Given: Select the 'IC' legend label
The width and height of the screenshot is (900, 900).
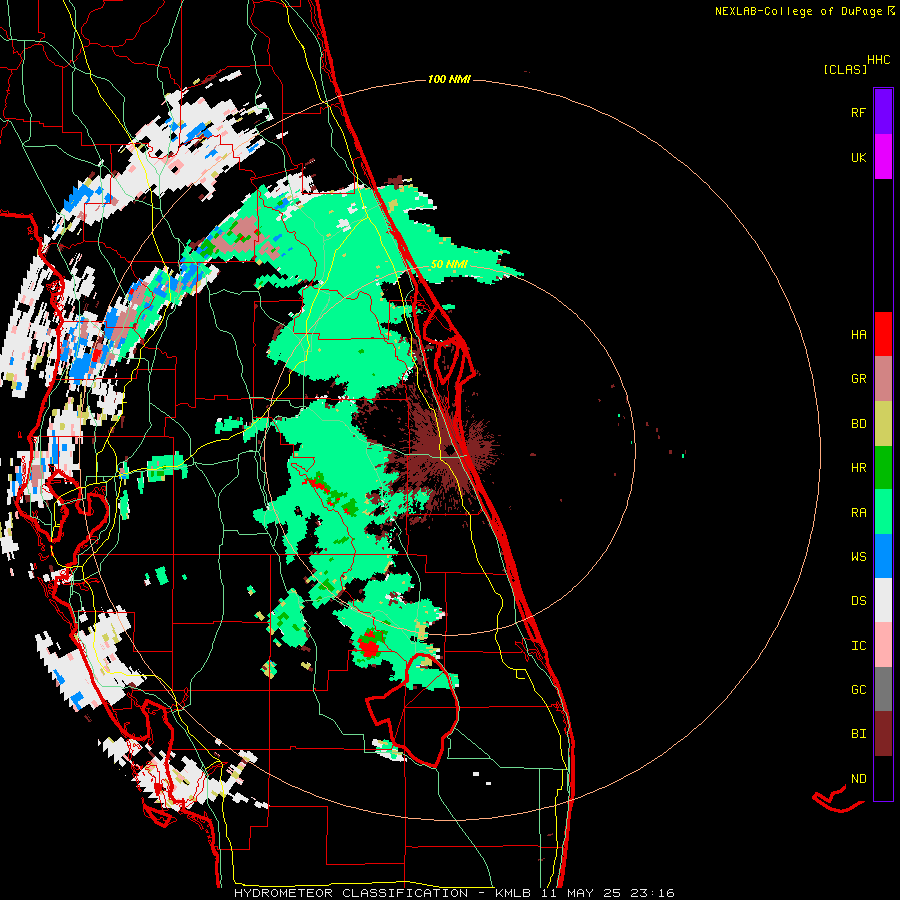Looking at the screenshot, I should (858, 646).
